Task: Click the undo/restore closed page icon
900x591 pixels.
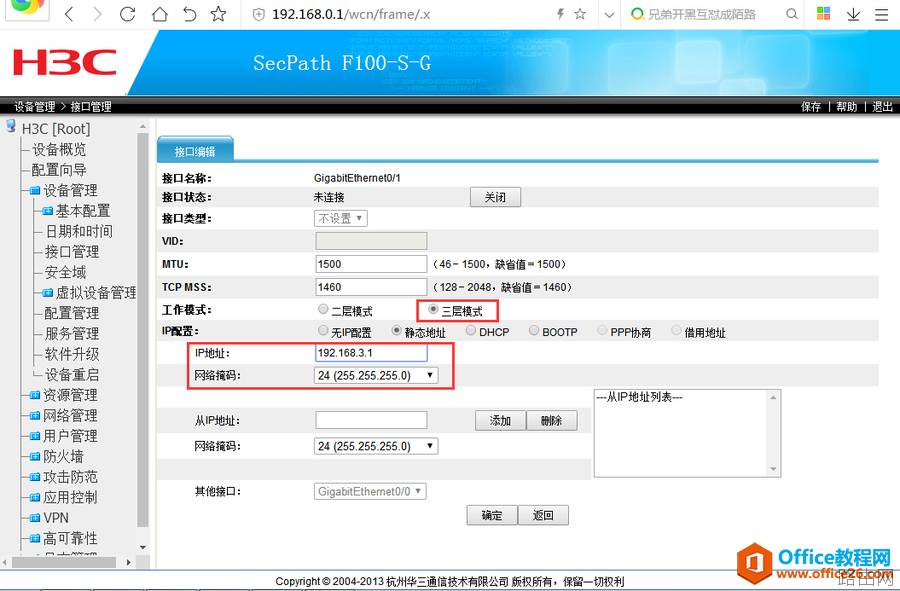Action: pos(189,14)
